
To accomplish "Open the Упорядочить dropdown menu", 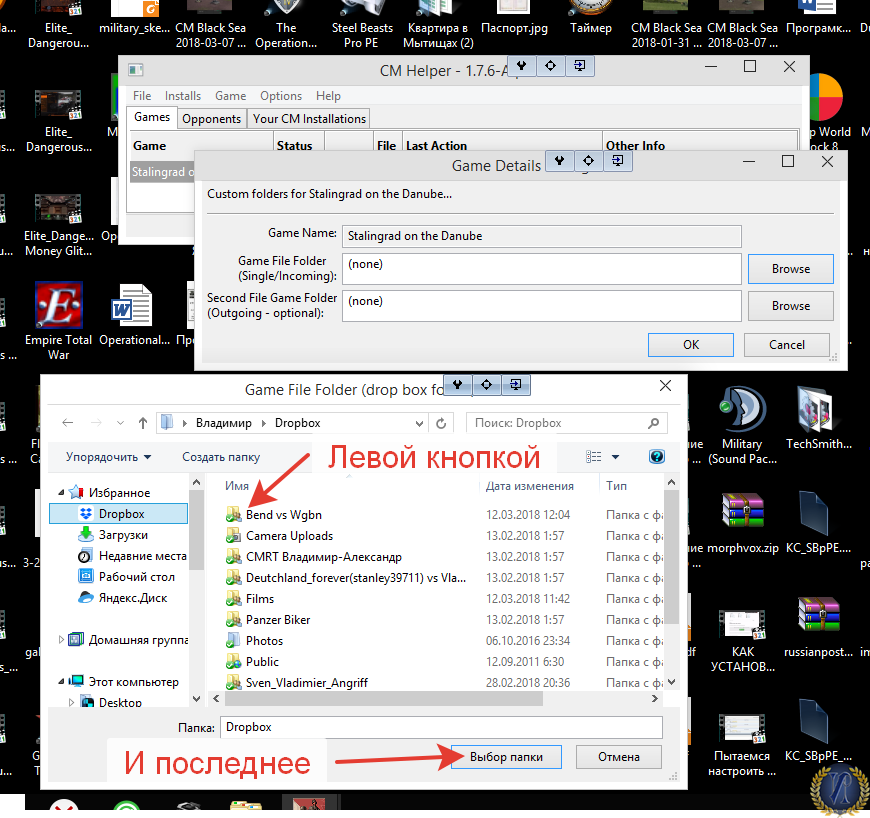I will point(108,457).
